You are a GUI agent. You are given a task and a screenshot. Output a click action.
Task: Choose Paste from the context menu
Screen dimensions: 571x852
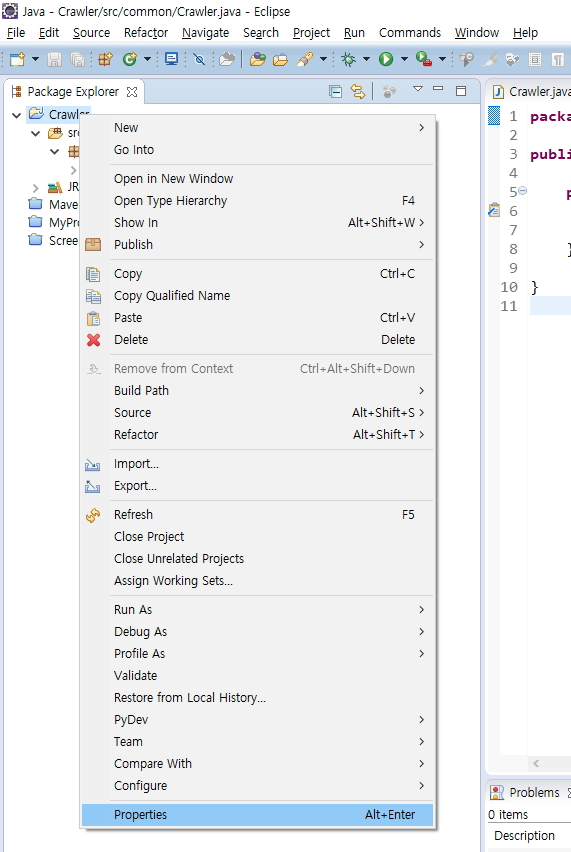[258, 318]
